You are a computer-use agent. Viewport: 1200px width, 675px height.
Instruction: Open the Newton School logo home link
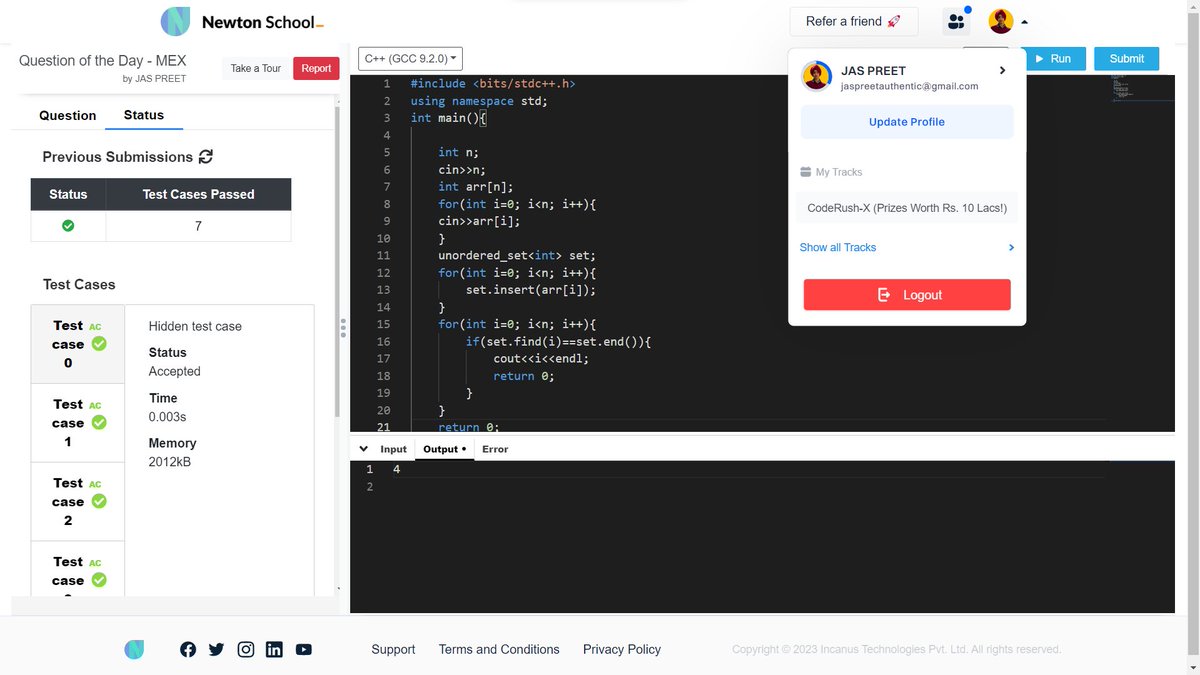pyautogui.click(x=242, y=21)
